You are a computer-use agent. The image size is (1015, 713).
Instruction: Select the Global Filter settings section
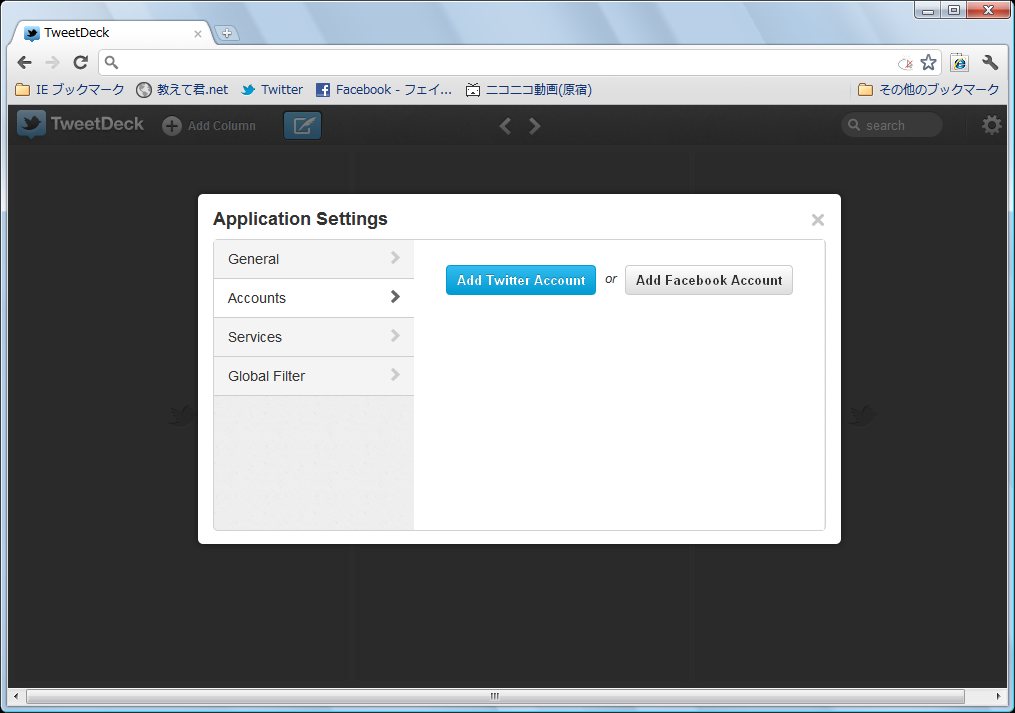(313, 376)
